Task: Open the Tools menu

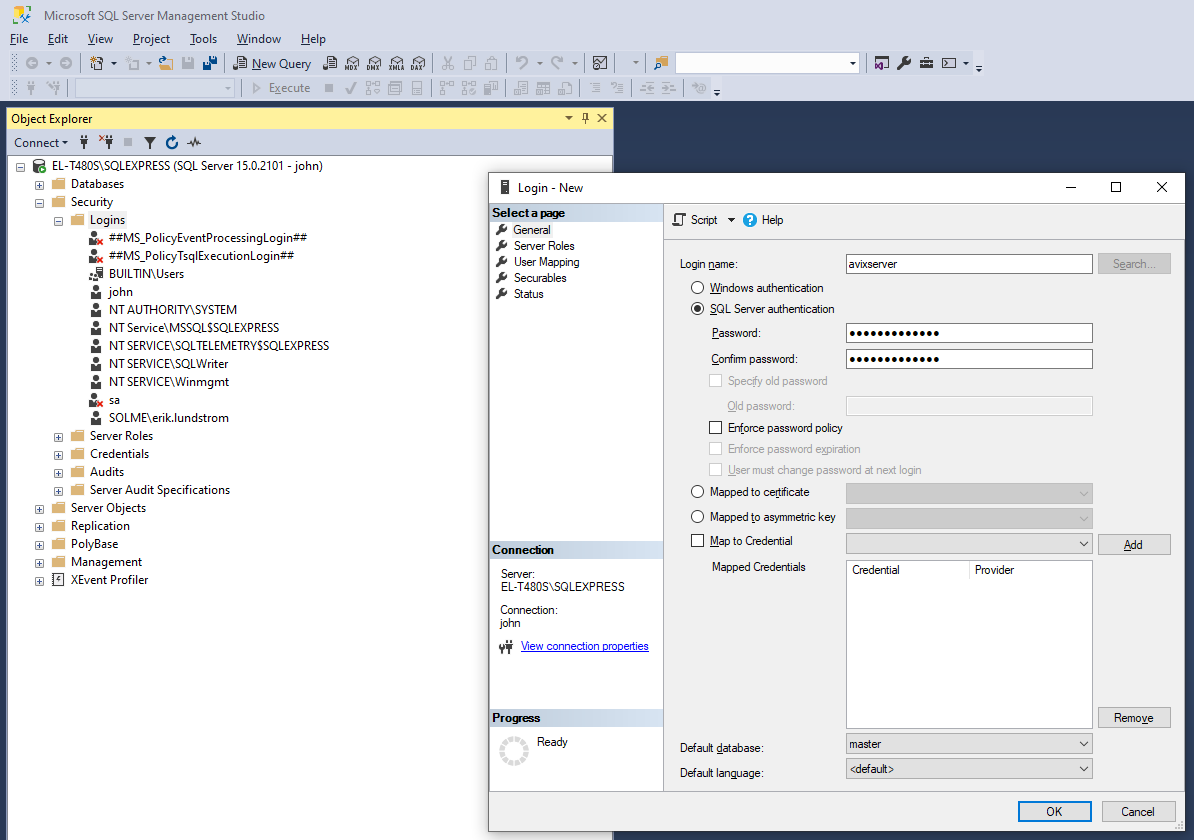Action: click(203, 39)
